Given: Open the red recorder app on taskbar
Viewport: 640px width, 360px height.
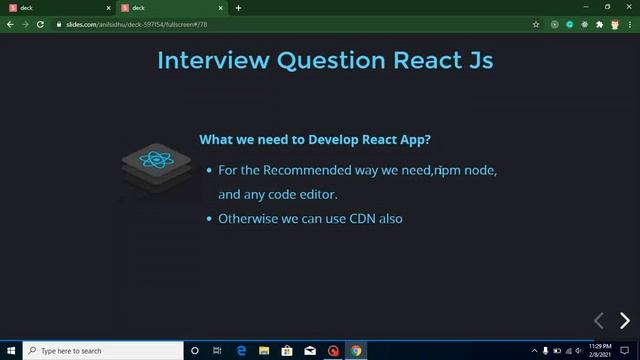Looking at the screenshot, I should tap(333, 351).
